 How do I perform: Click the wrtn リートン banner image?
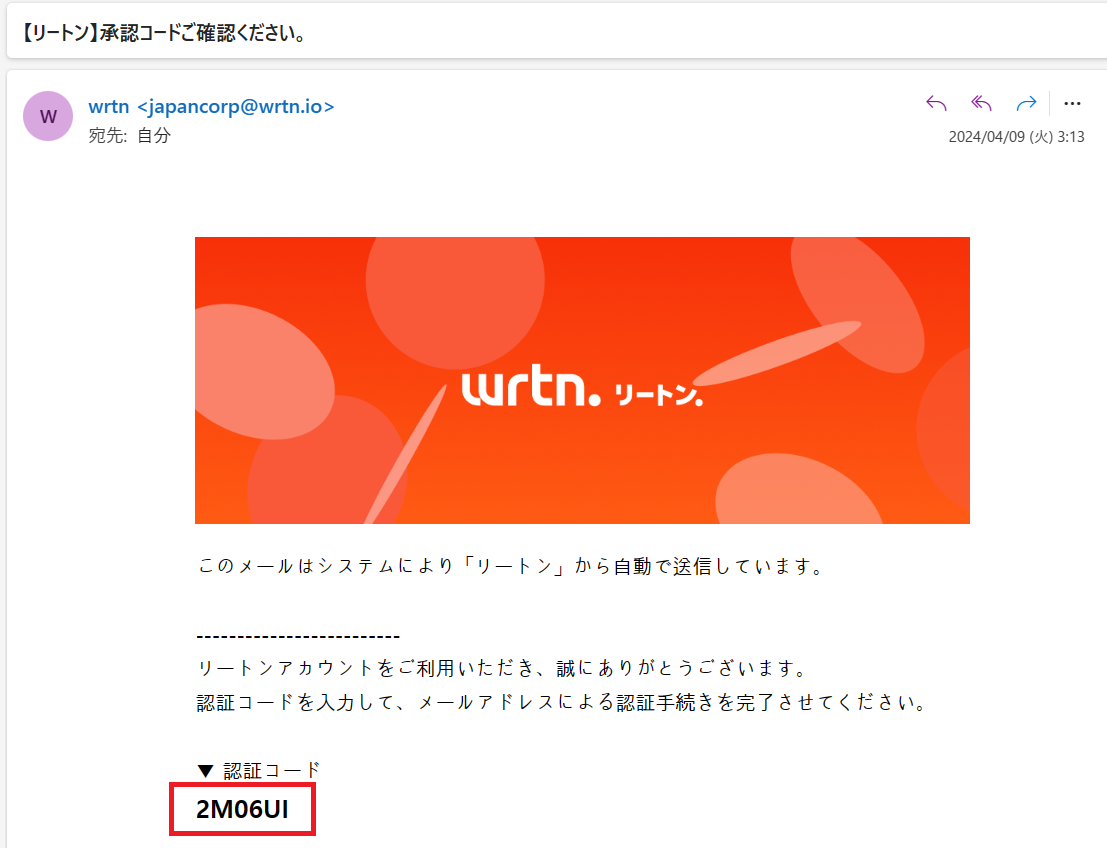[x=582, y=381]
